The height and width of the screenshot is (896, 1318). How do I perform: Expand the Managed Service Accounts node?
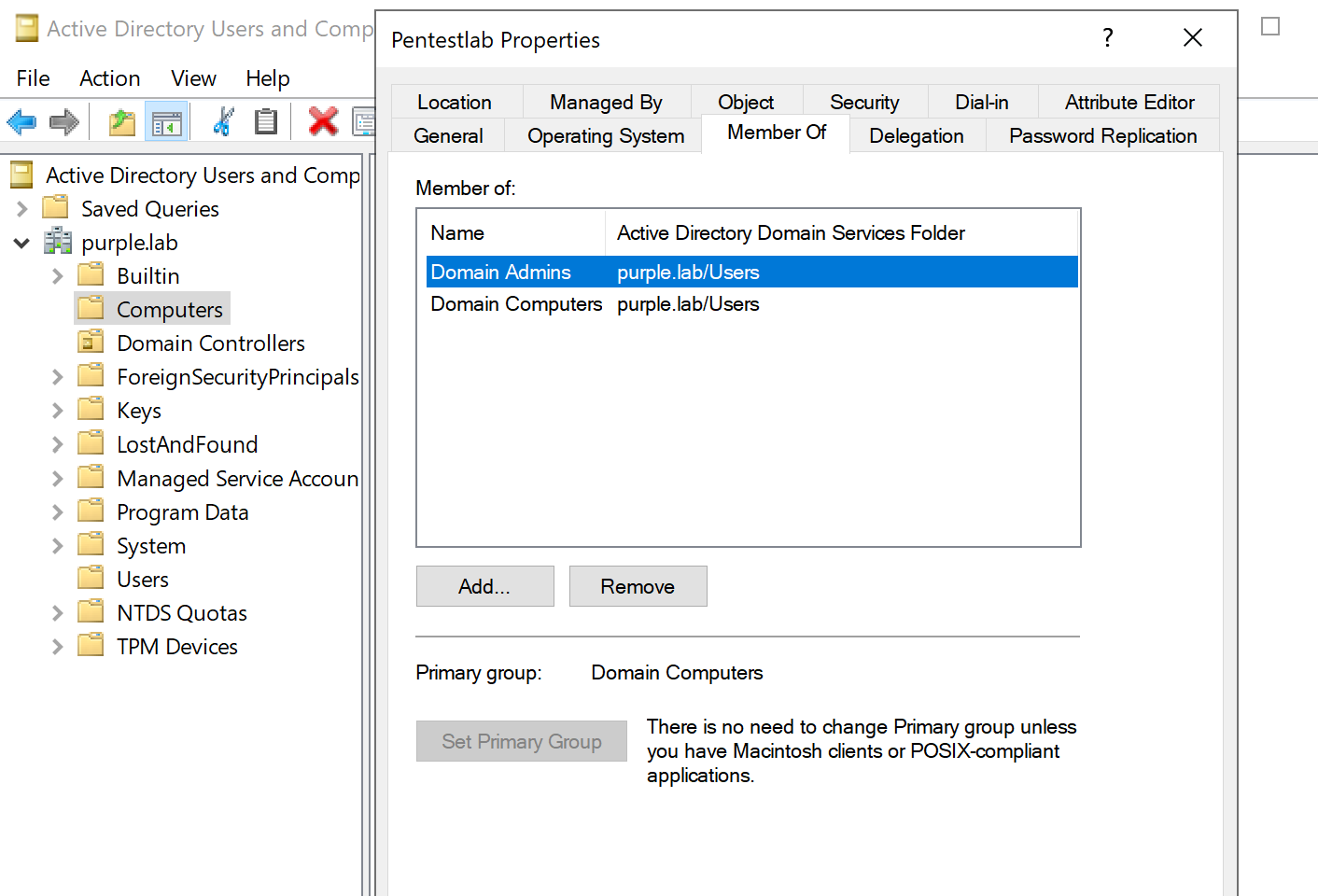(x=58, y=479)
